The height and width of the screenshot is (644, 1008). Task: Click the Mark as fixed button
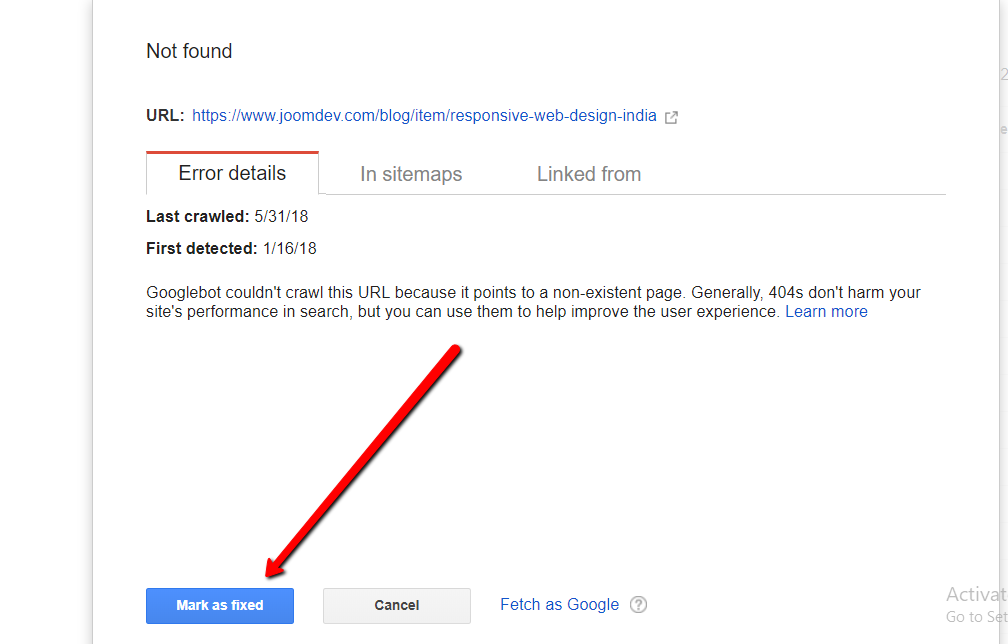[x=220, y=605]
